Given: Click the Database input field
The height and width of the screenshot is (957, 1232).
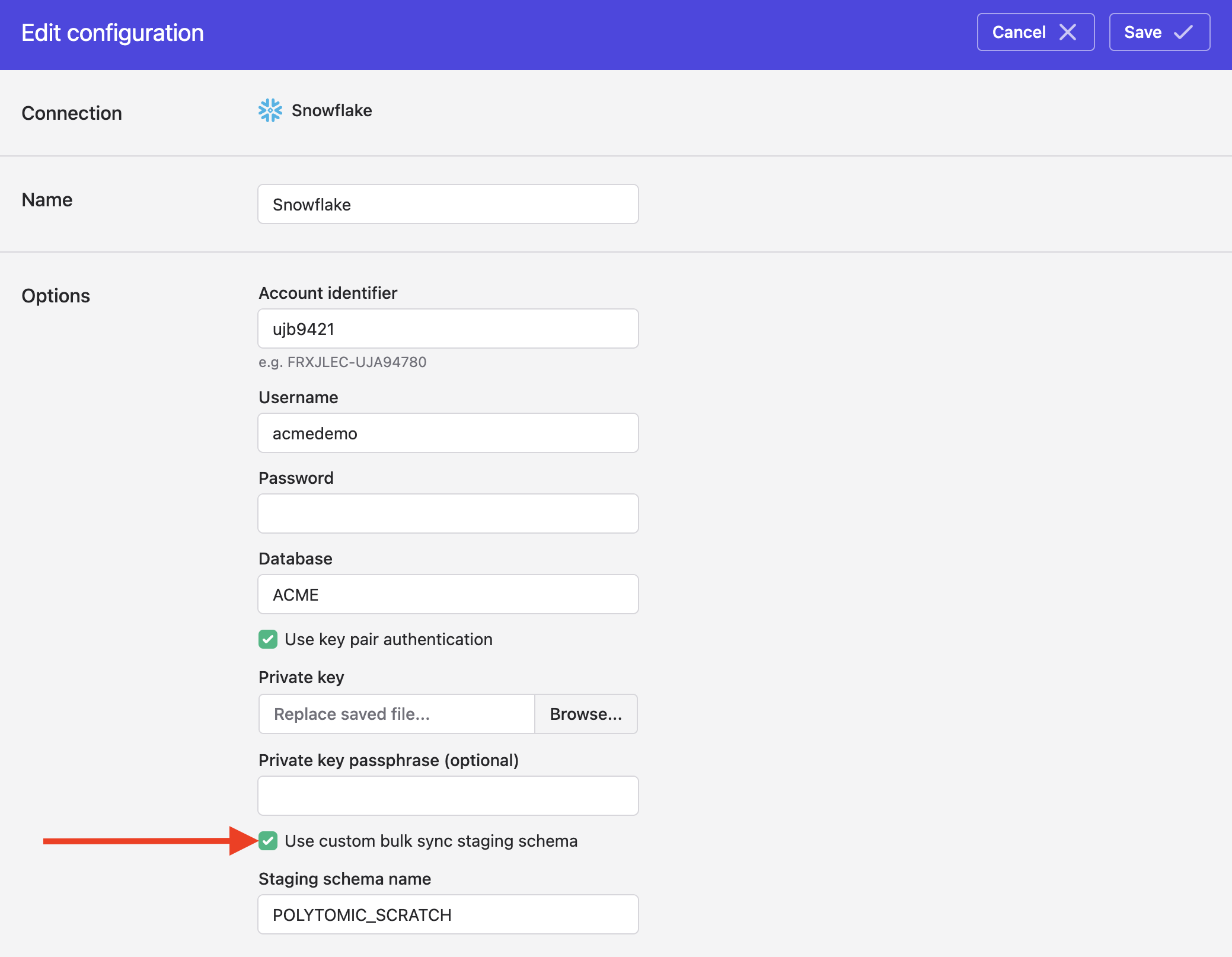Looking at the screenshot, I should click(x=448, y=594).
